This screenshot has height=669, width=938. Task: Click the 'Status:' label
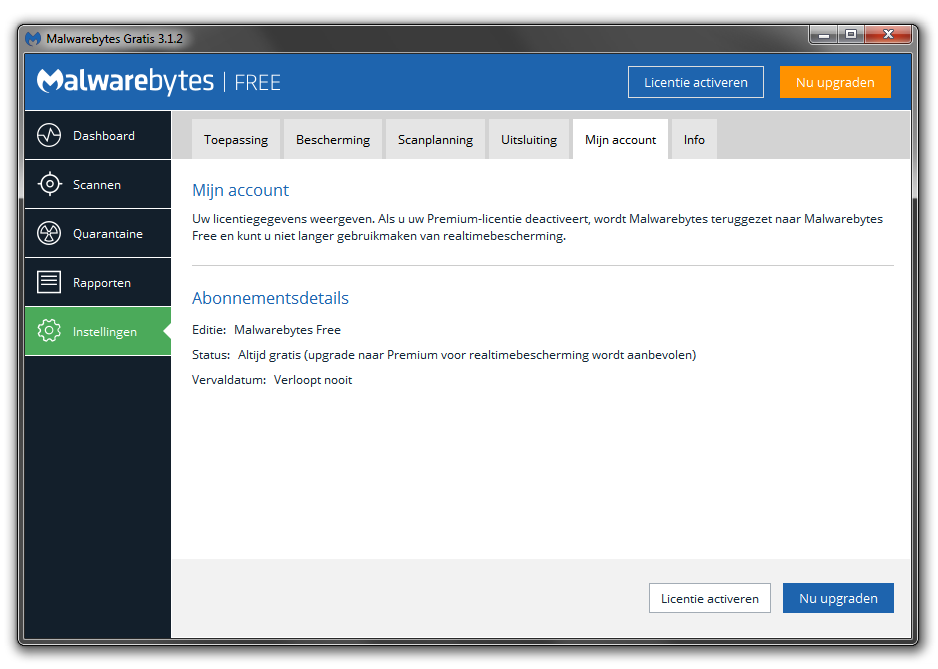(211, 355)
